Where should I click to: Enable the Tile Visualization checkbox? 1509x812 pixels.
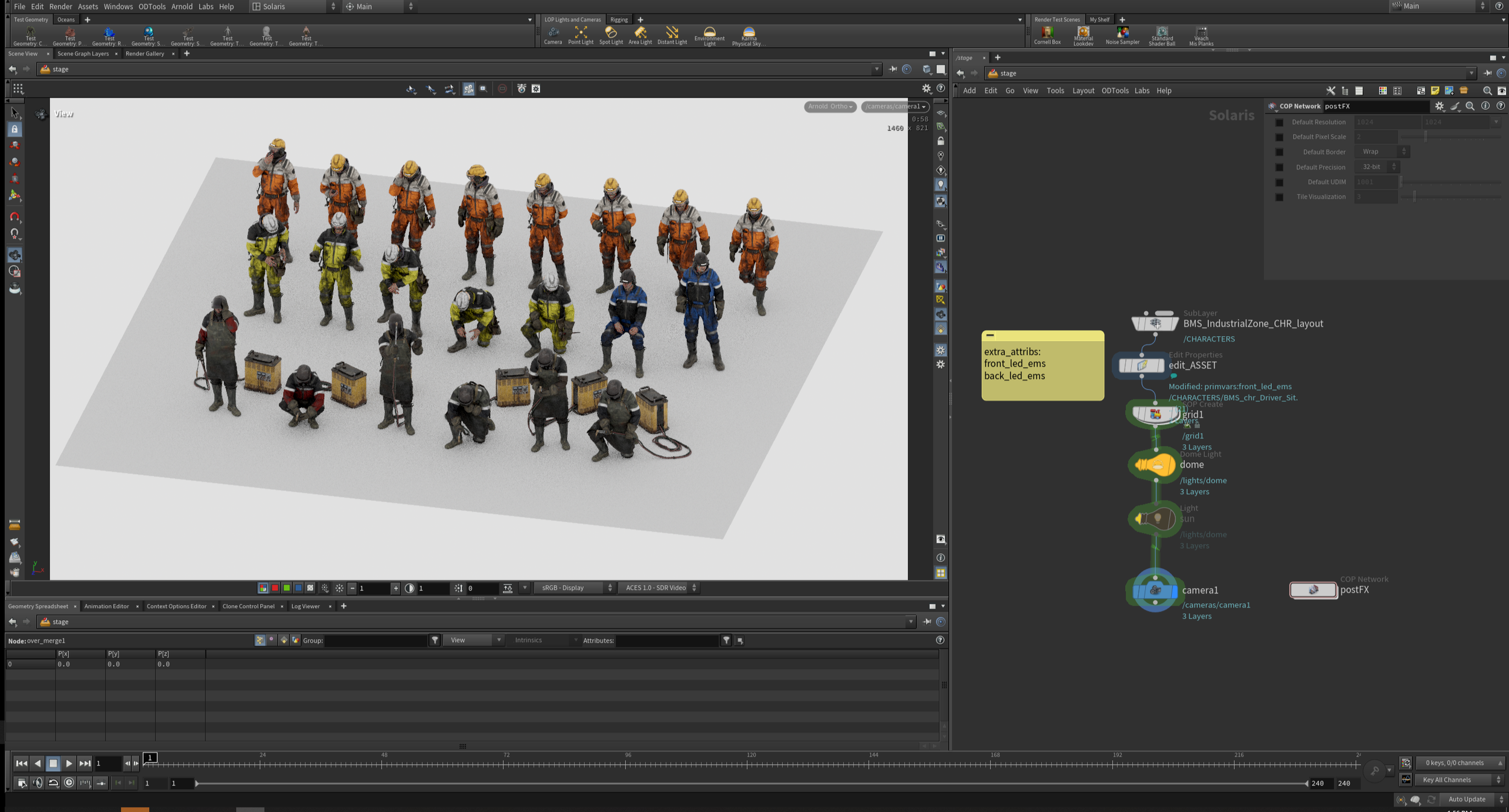pos(1279,197)
